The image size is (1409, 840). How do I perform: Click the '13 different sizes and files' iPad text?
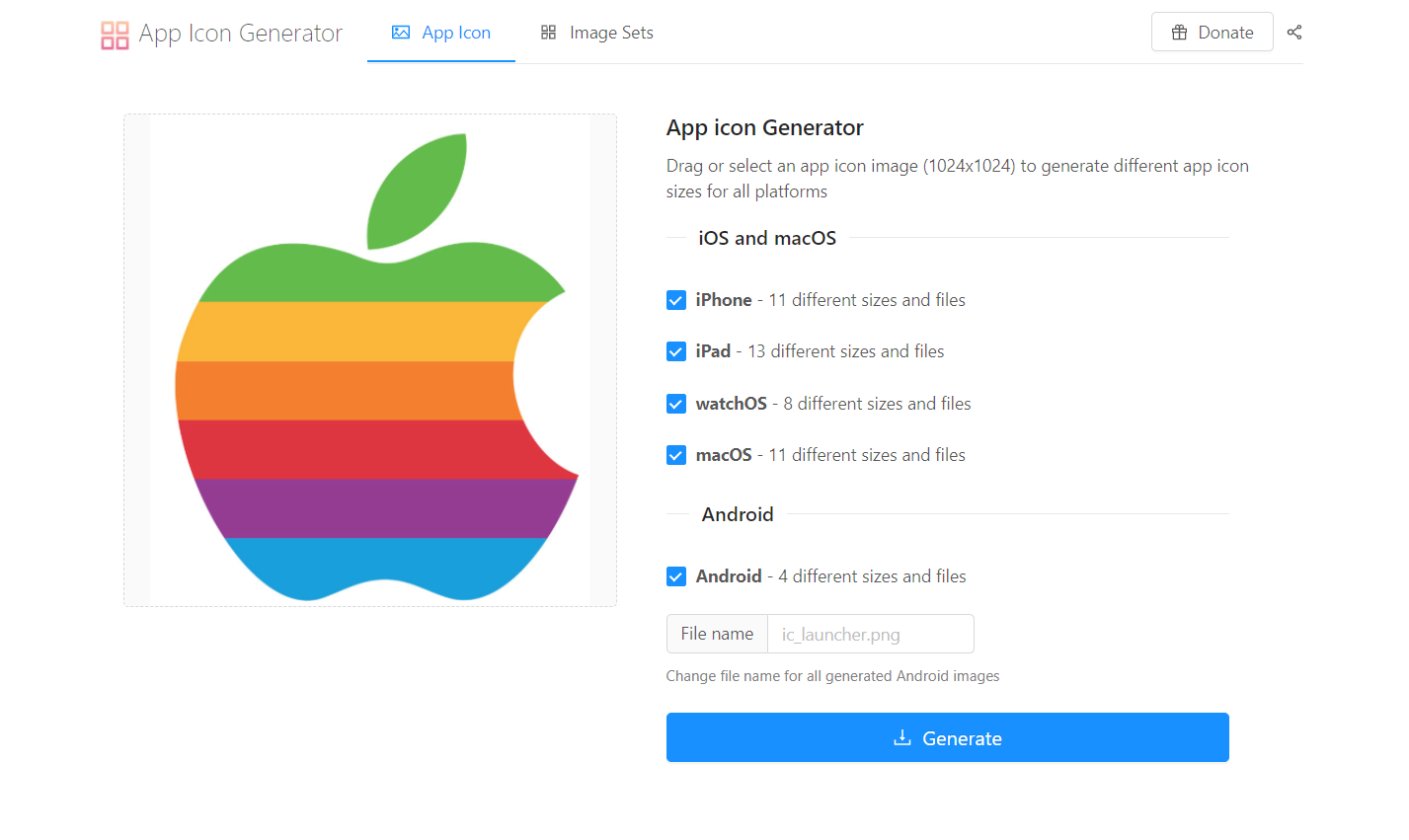pos(846,351)
